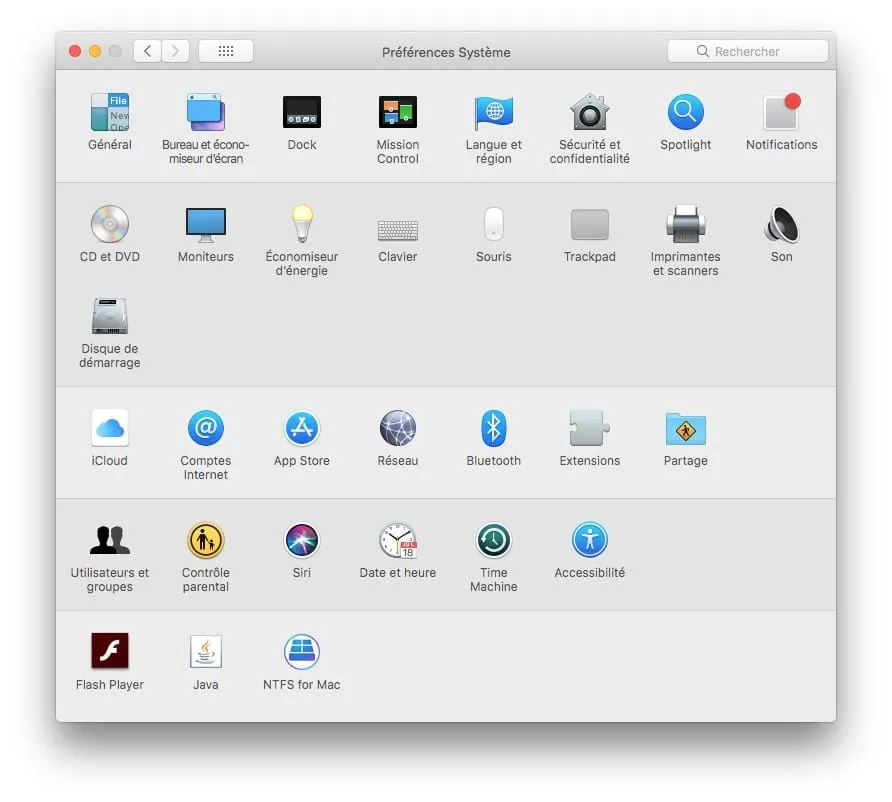892x802 pixels.
Task: Go forward with the right chevron button
Action: coord(175,51)
